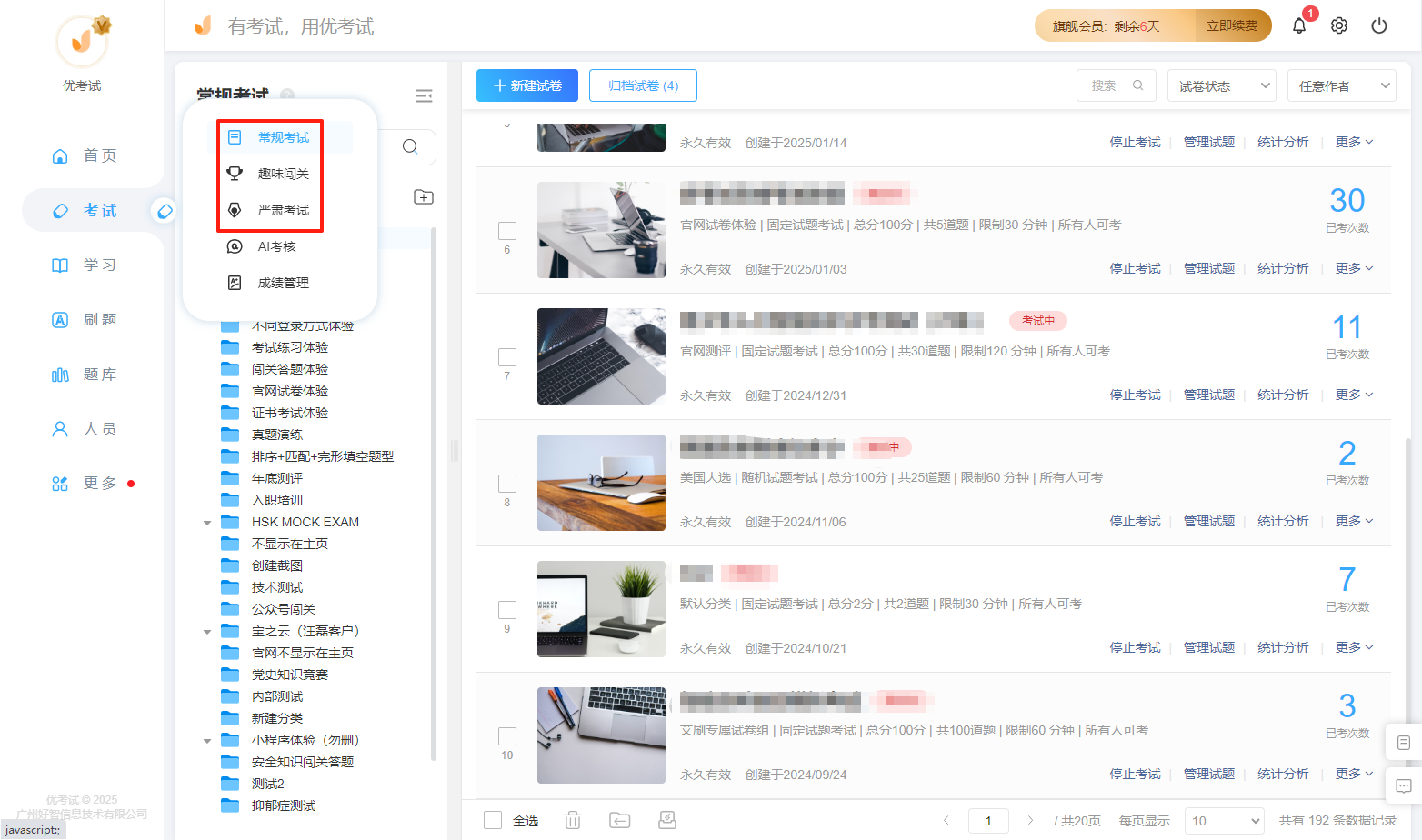Click the page number input field
The width and height of the screenshot is (1422, 840).
point(988,820)
